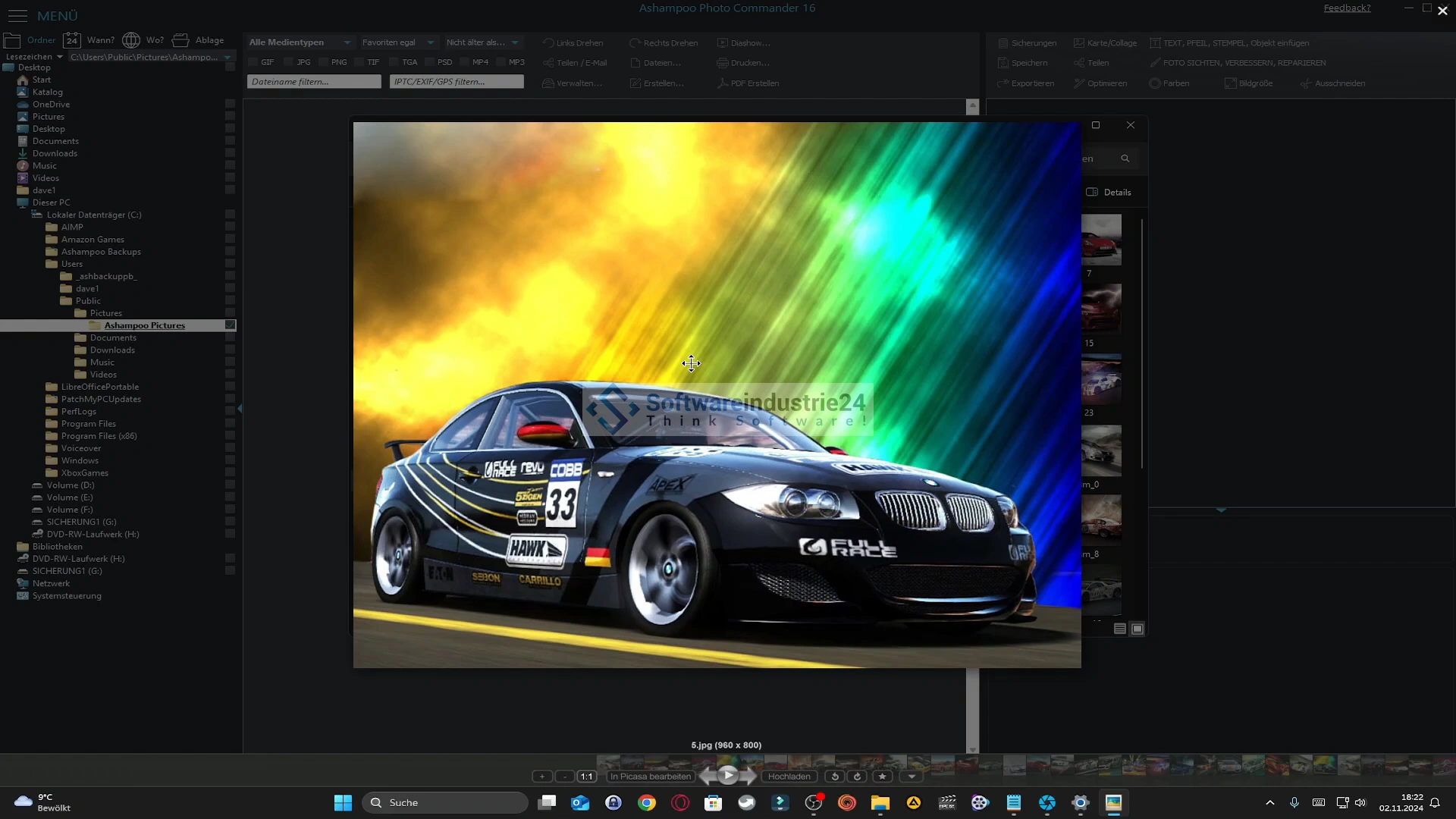Click the Wo? globe icon
Viewport: 1456px width, 819px height.
coord(131,40)
